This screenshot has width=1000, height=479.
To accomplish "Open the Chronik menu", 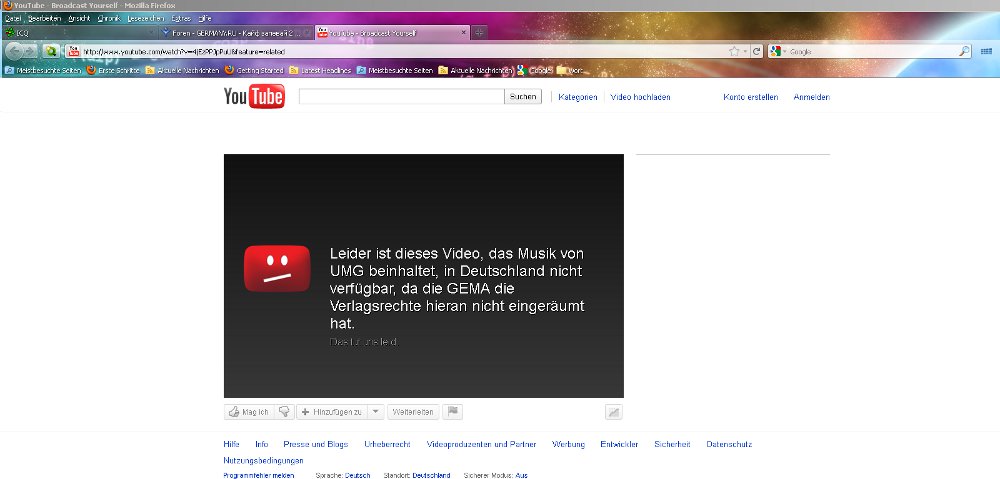I will coord(108,18).
